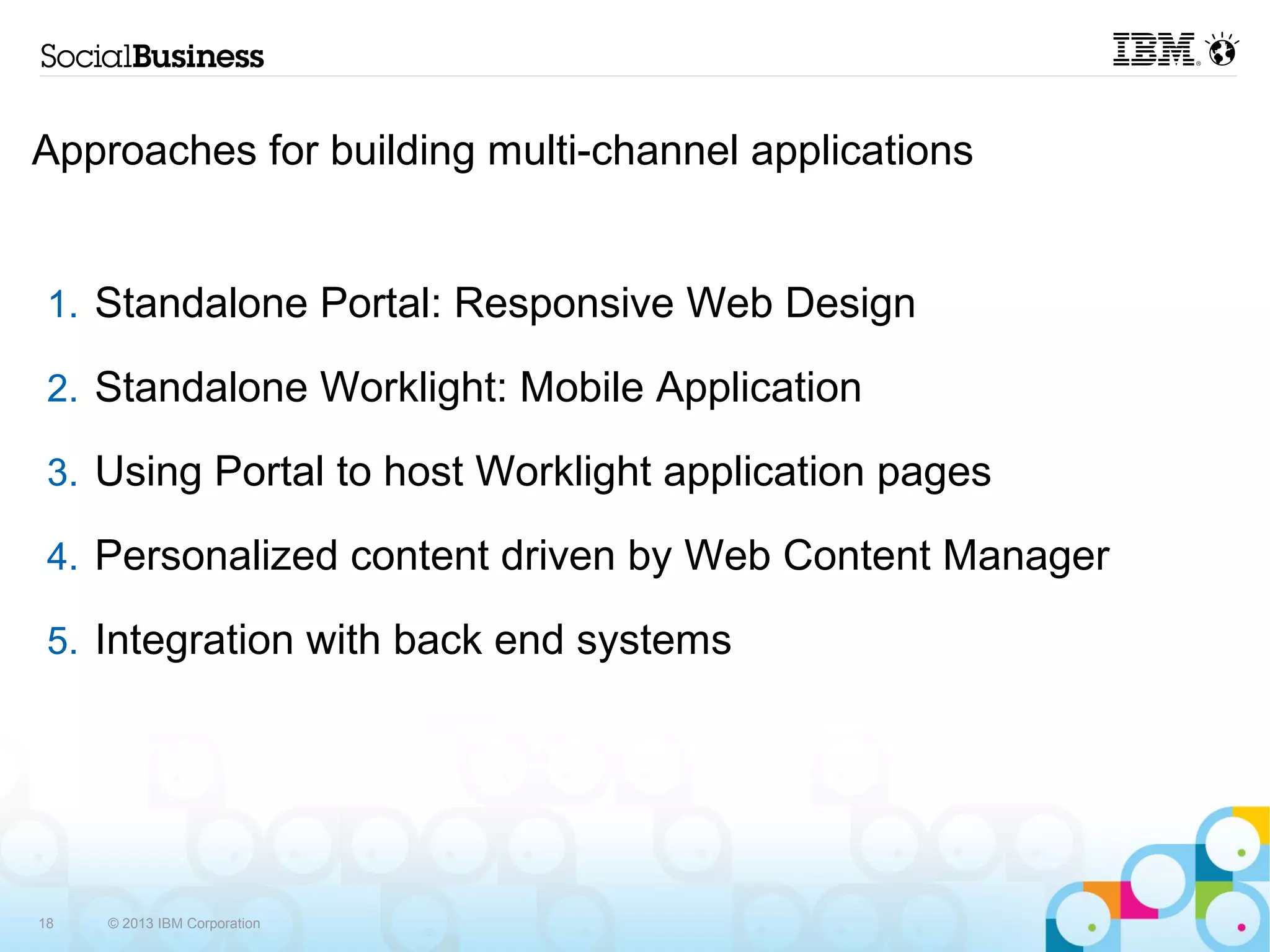Select the slide title 'Approaches for building multi-channel applications'

(x=502, y=151)
